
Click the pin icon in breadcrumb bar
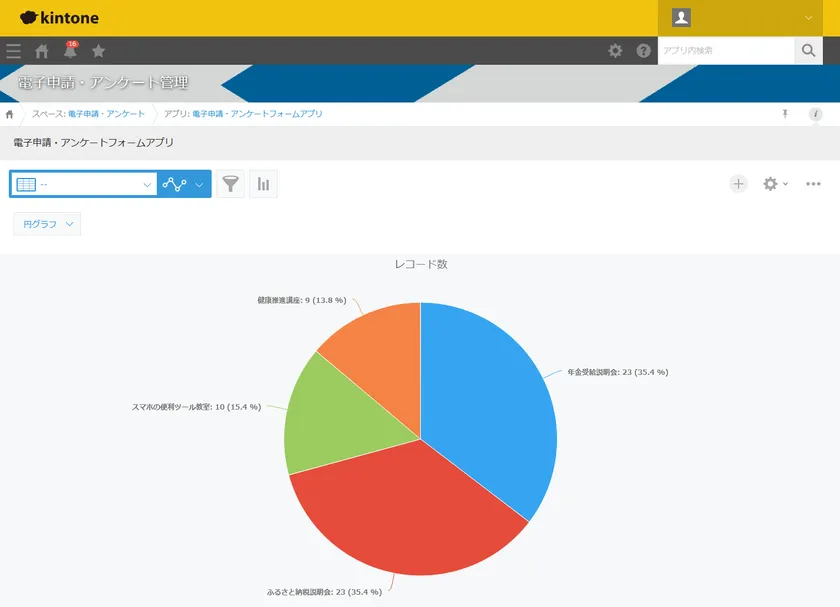785,114
